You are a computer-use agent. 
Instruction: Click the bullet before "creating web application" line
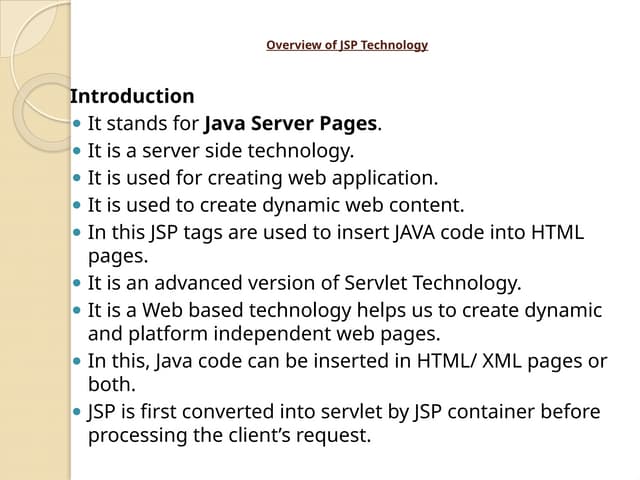point(78,179)
